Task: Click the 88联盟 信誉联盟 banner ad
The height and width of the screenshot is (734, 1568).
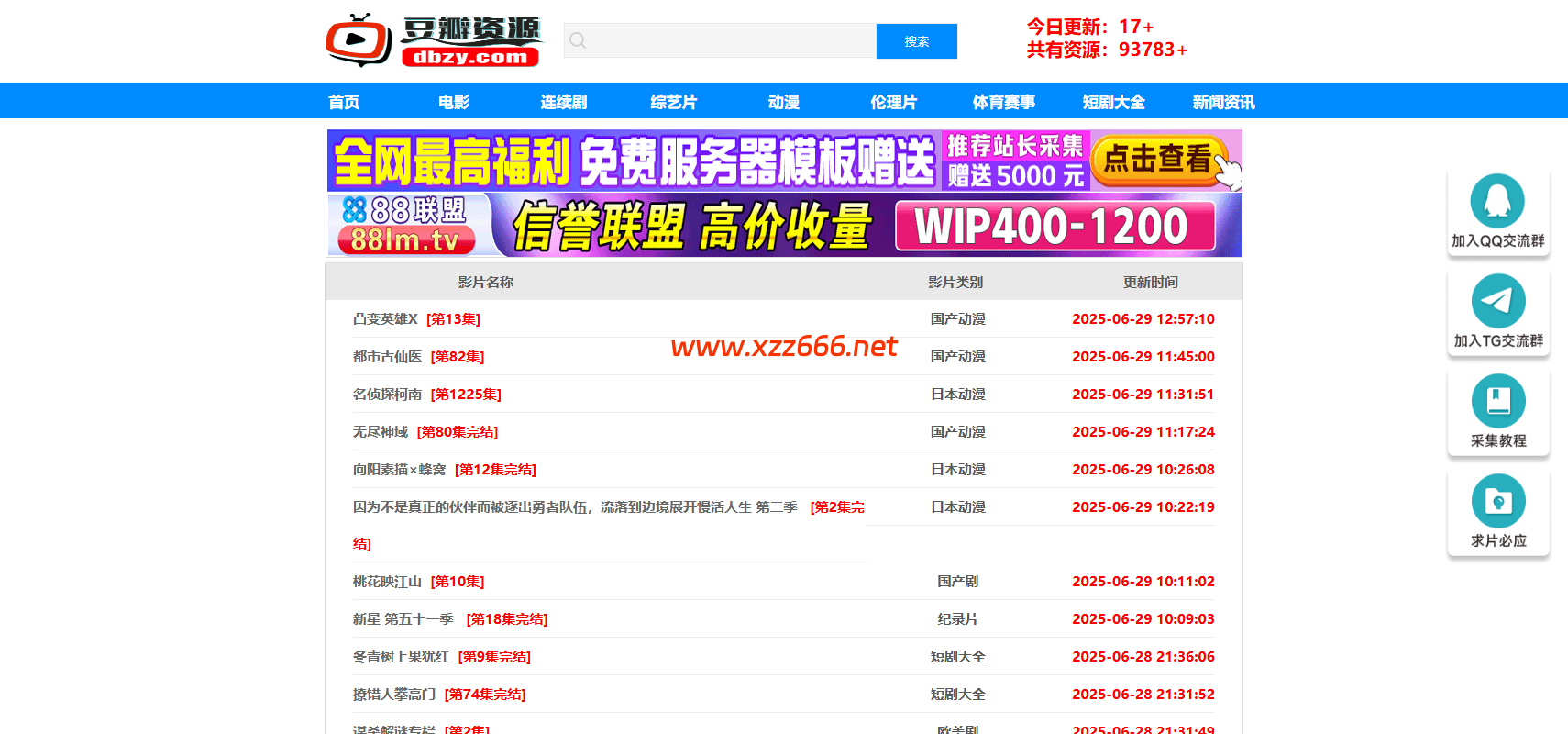Action: (x=784, y=225)
